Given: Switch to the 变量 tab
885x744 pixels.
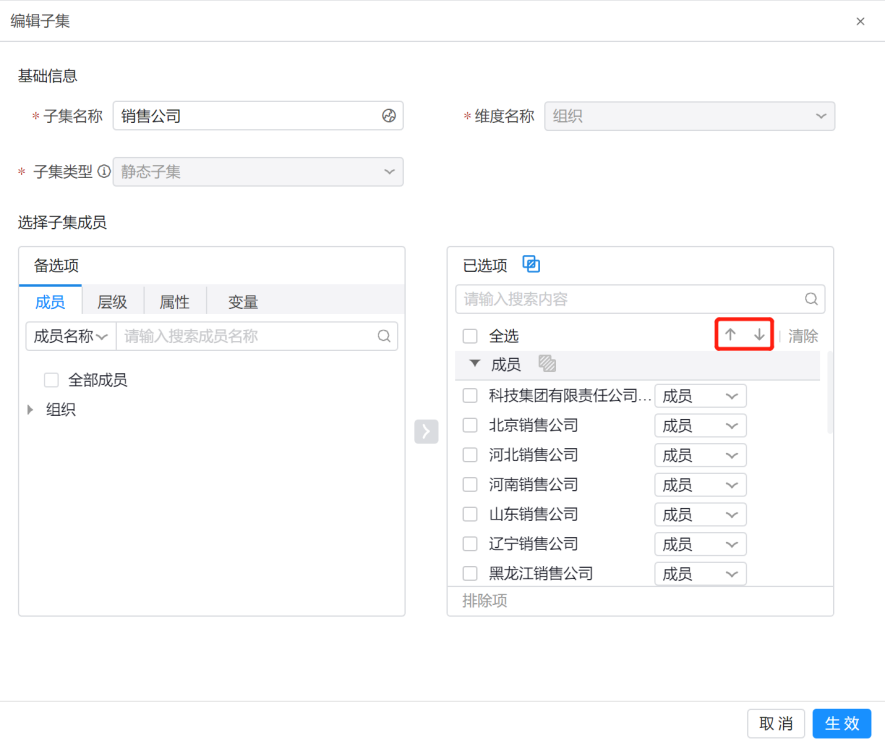Looking at the screenshot, I should 242,302.
